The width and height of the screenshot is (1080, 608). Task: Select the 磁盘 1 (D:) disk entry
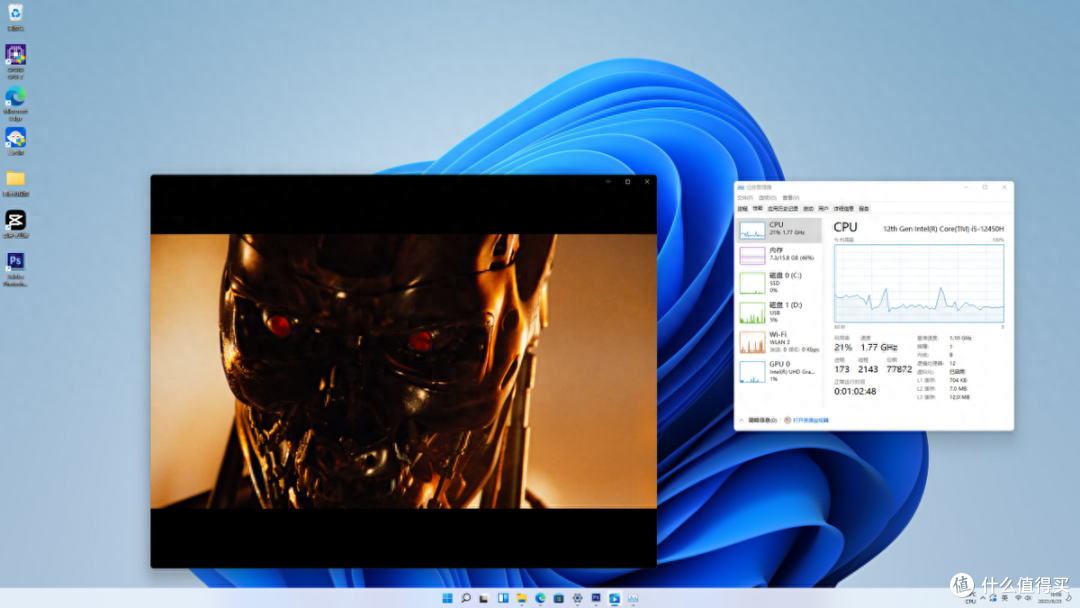[x=779, y=313]
